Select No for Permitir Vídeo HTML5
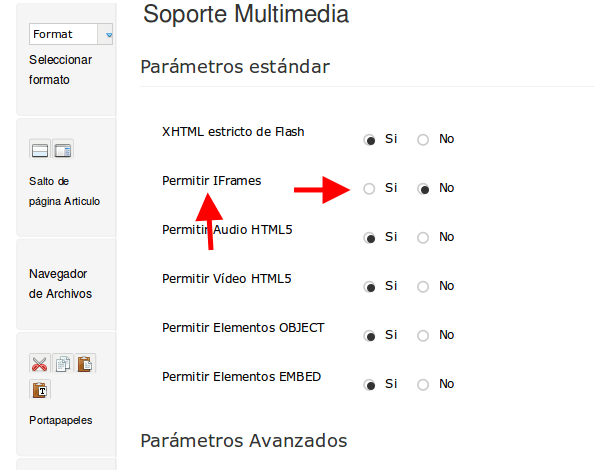The image size is (595, 470). click(423, 287)
